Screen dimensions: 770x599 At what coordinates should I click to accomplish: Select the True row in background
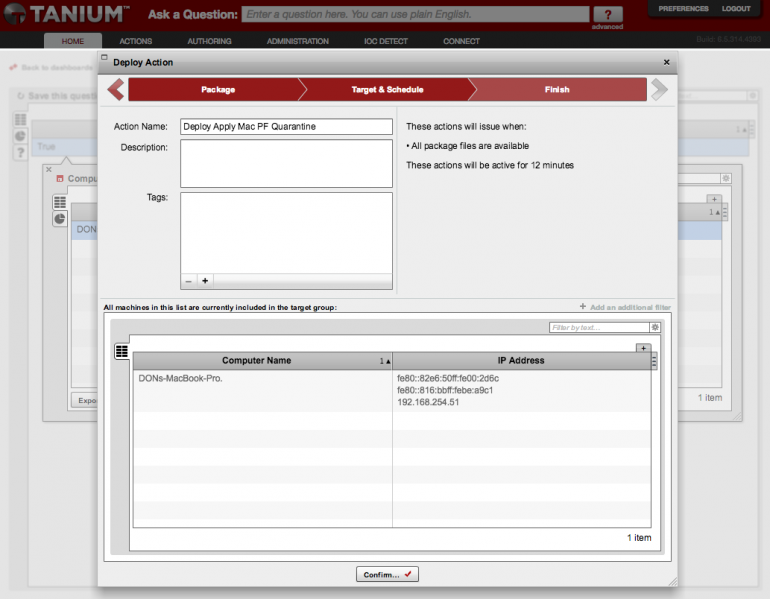pos(65,146)
